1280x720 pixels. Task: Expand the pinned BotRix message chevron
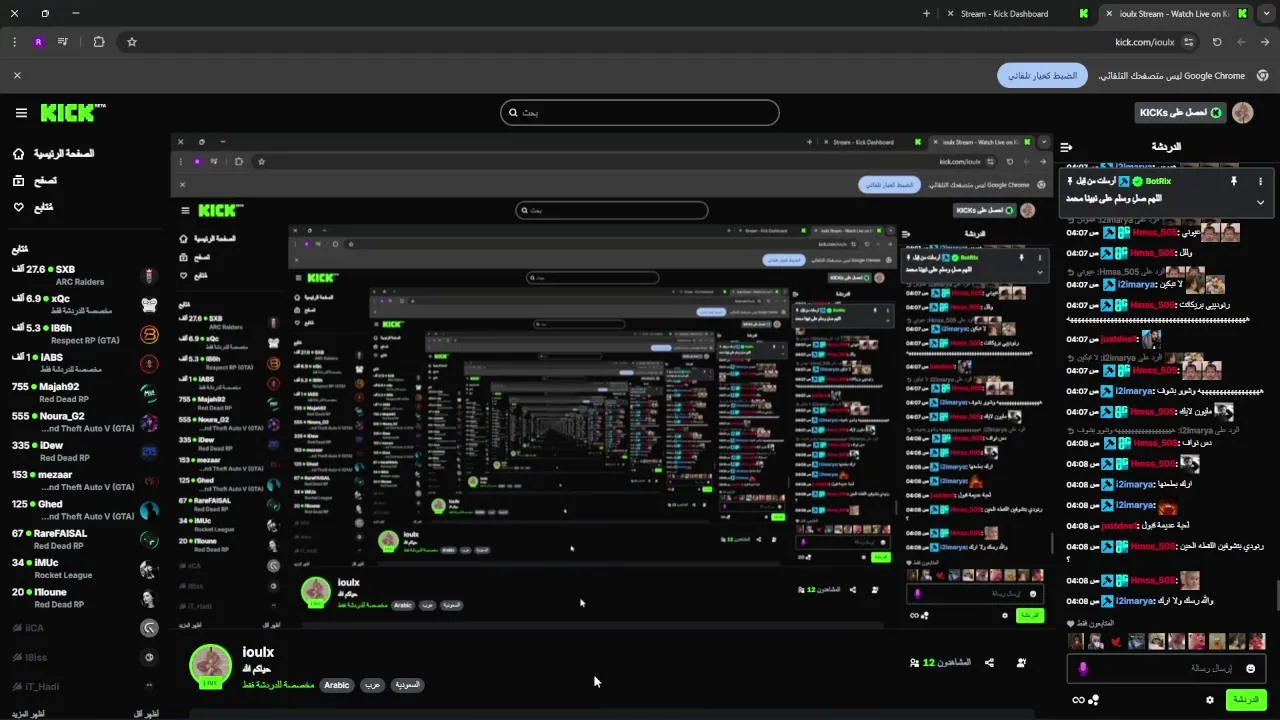[1260, 201]
